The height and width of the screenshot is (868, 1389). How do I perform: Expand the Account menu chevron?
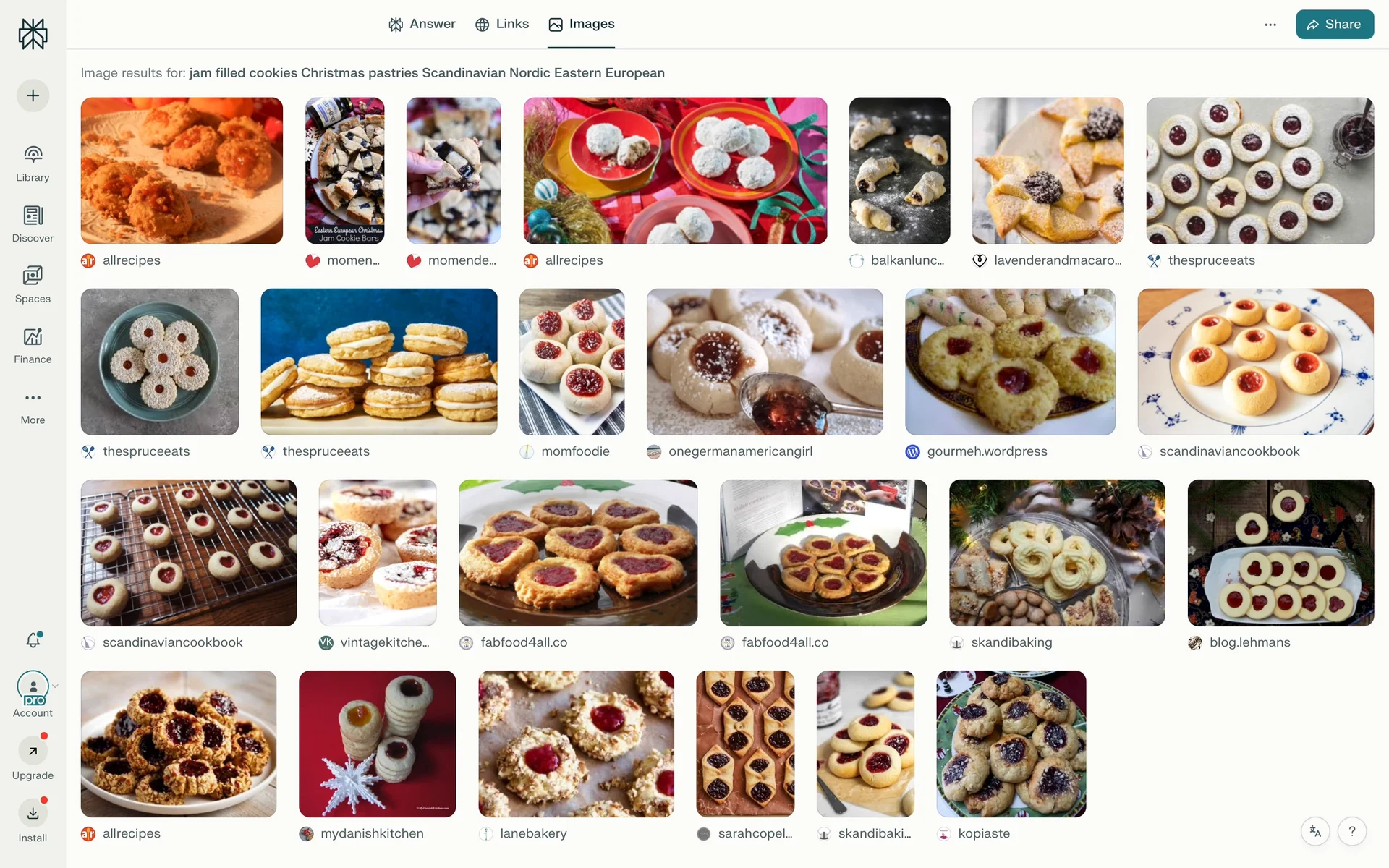click(56, 686)
